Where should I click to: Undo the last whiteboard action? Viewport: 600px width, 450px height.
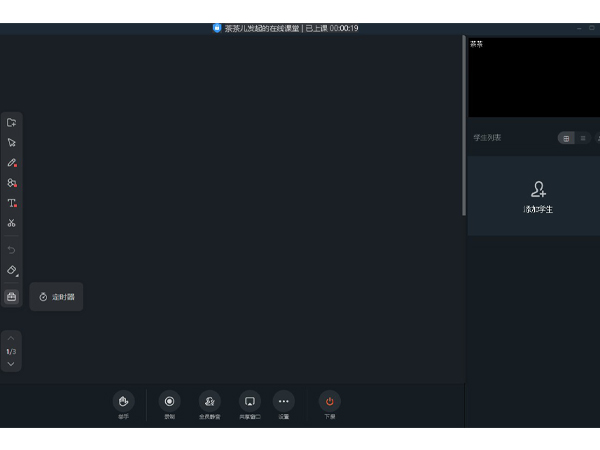11,250
